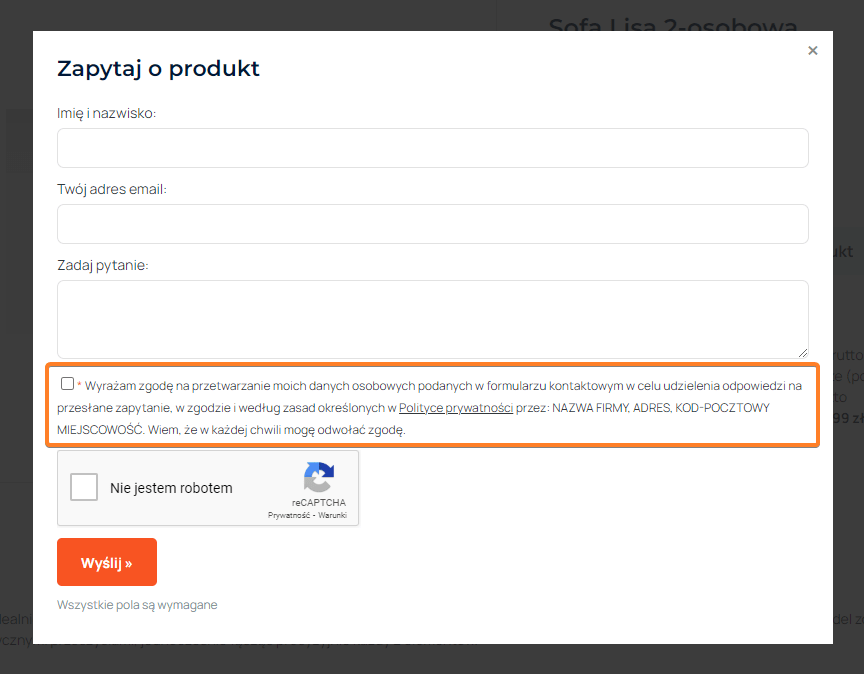864x674 pixels.
Task: Open the reCAPTCHA Prywatność link
Action: 289,515
